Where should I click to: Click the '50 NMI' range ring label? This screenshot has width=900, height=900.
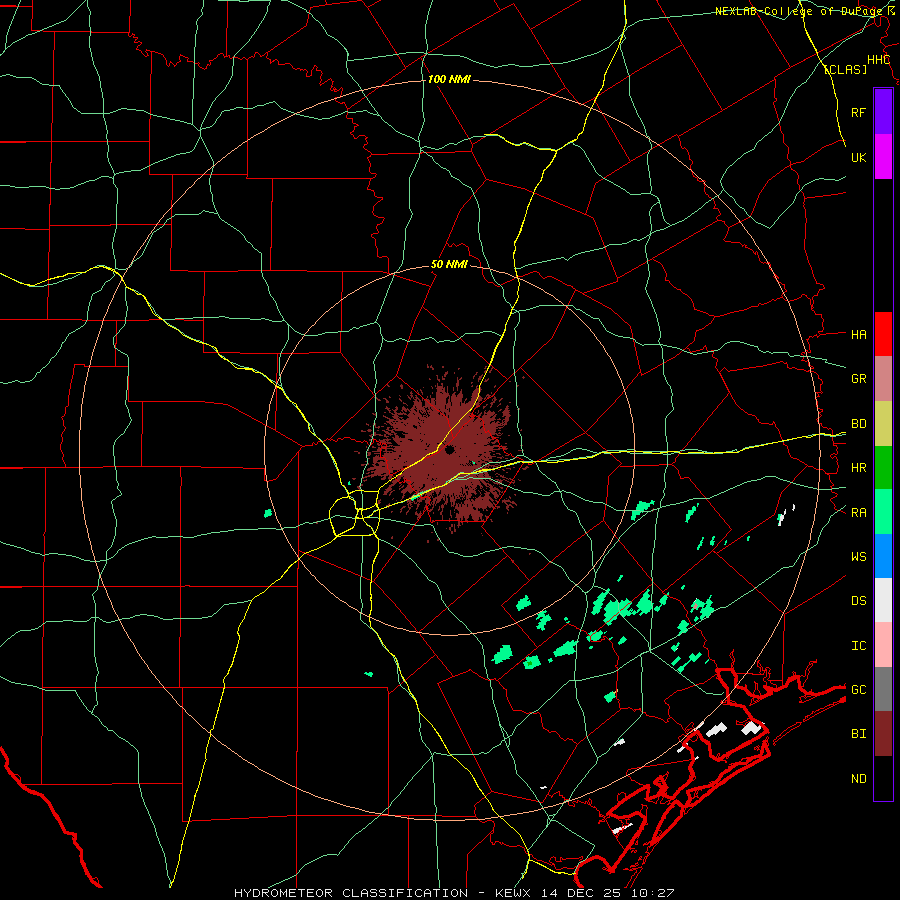(449, 265)
